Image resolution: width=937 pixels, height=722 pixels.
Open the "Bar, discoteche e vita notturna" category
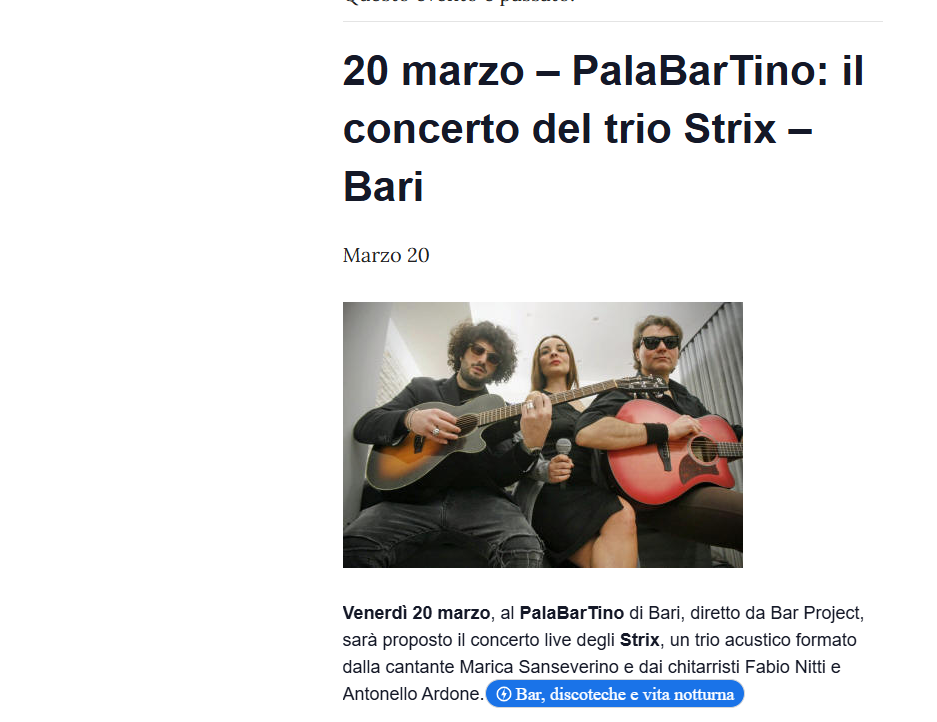coord(614,694)
